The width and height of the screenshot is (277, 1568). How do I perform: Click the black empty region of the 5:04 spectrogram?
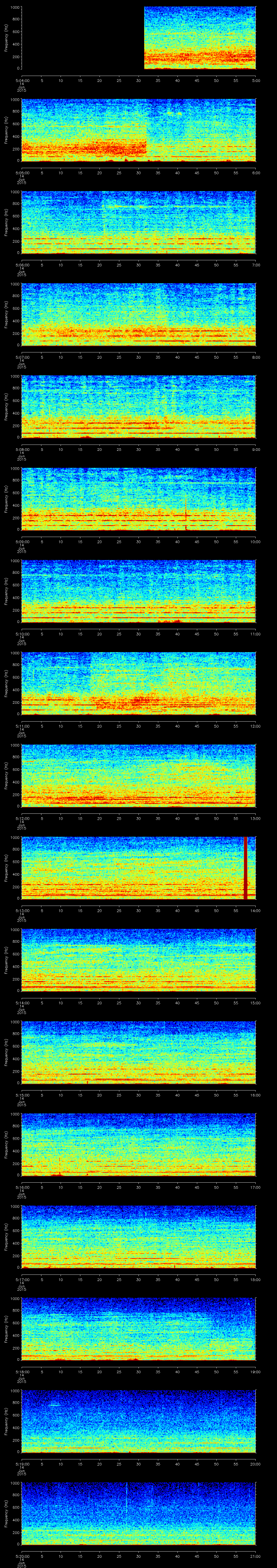82,38
